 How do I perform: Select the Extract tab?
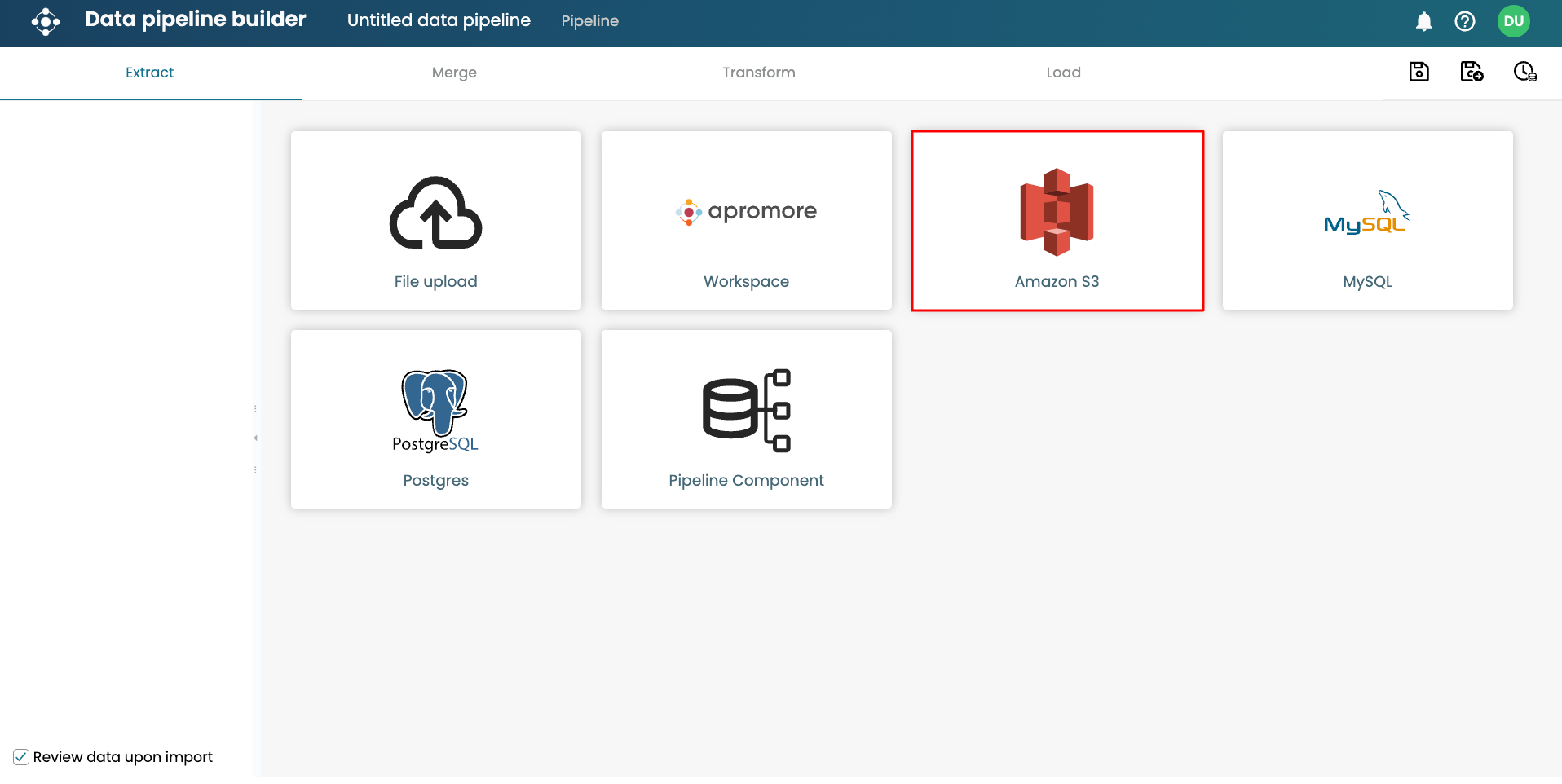click(150, 73)
